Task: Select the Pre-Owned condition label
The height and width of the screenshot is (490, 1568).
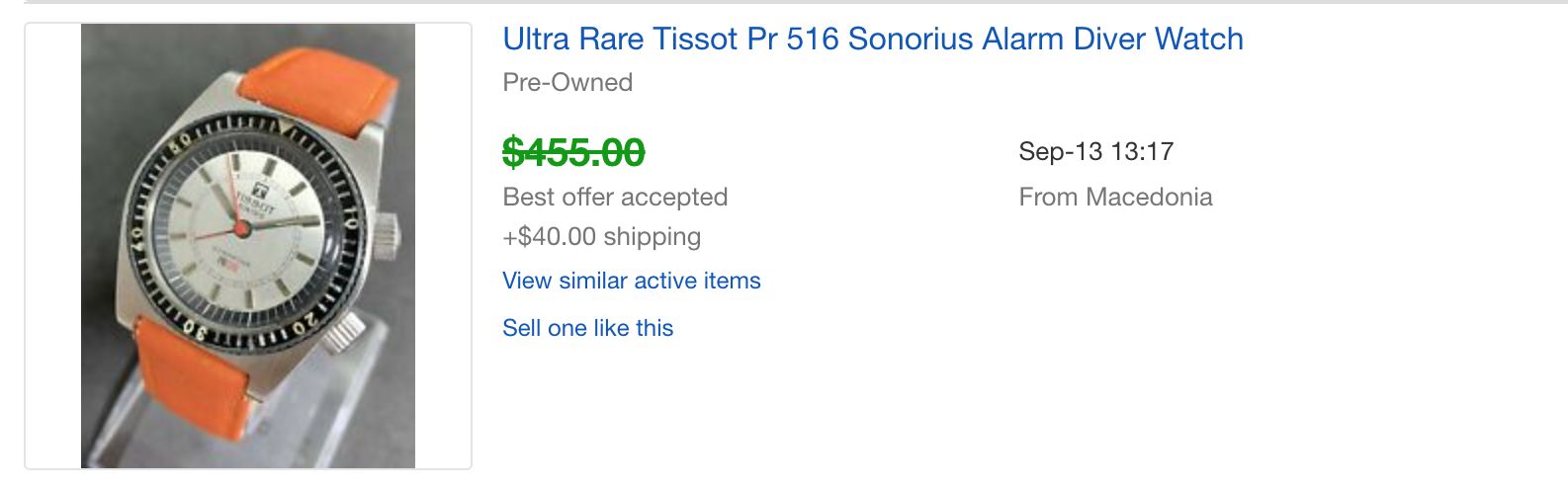Action: pos(567,82)
